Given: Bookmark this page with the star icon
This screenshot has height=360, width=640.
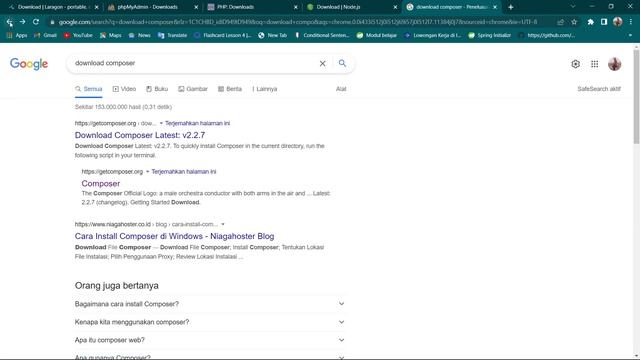Looking at the screenshot, I should tap(574, 22).
